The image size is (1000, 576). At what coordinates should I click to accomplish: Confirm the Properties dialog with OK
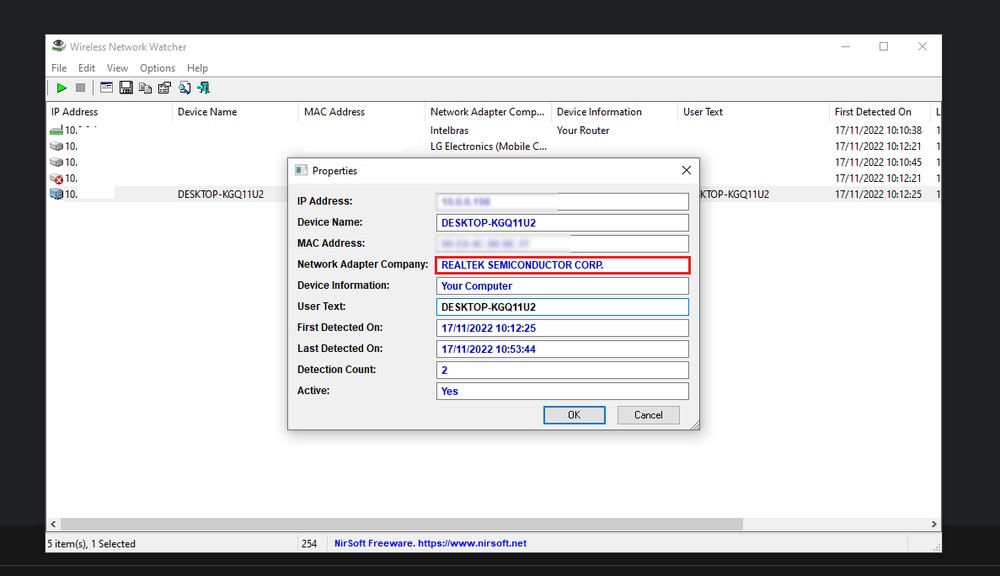tap(574, 415)
